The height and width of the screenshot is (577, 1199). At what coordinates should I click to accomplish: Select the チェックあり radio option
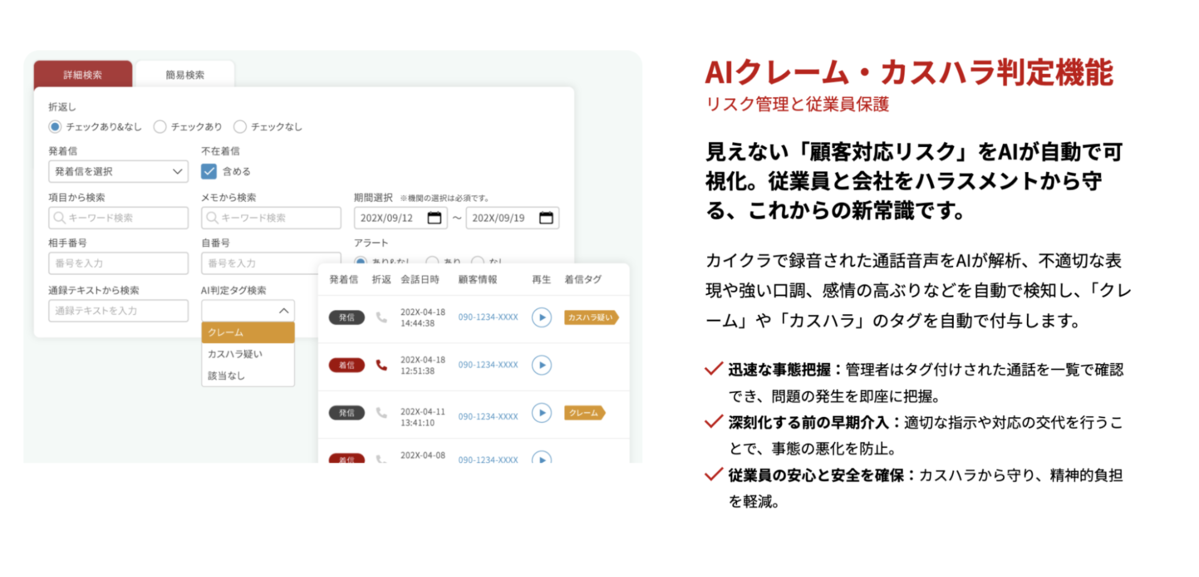point(161,127)
